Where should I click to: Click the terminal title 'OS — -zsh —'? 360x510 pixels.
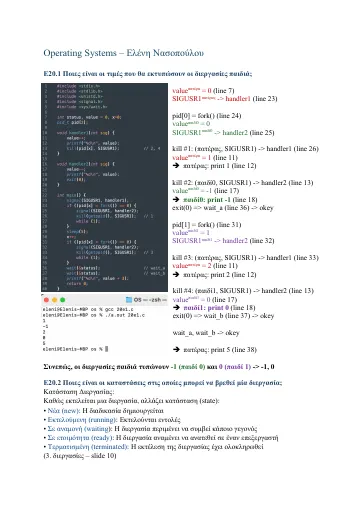150,300
